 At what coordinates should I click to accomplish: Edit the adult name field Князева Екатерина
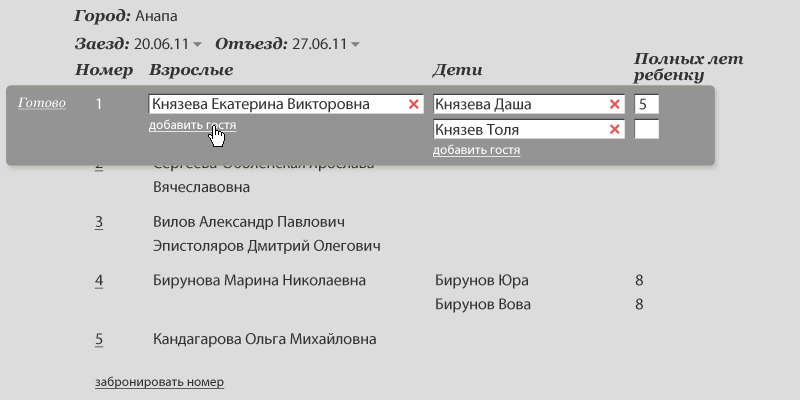pos(275,104)
